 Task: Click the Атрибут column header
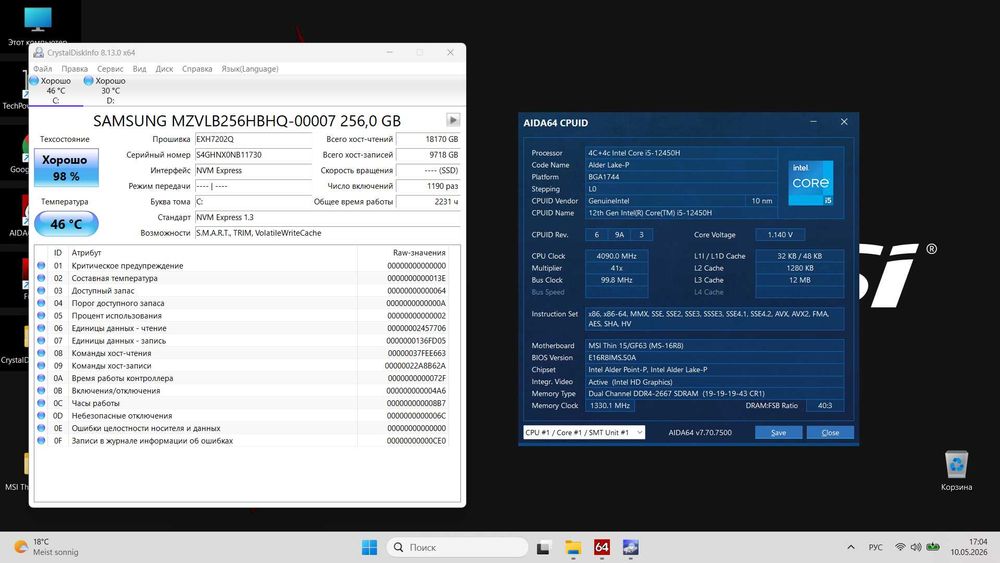click(213, 253)
